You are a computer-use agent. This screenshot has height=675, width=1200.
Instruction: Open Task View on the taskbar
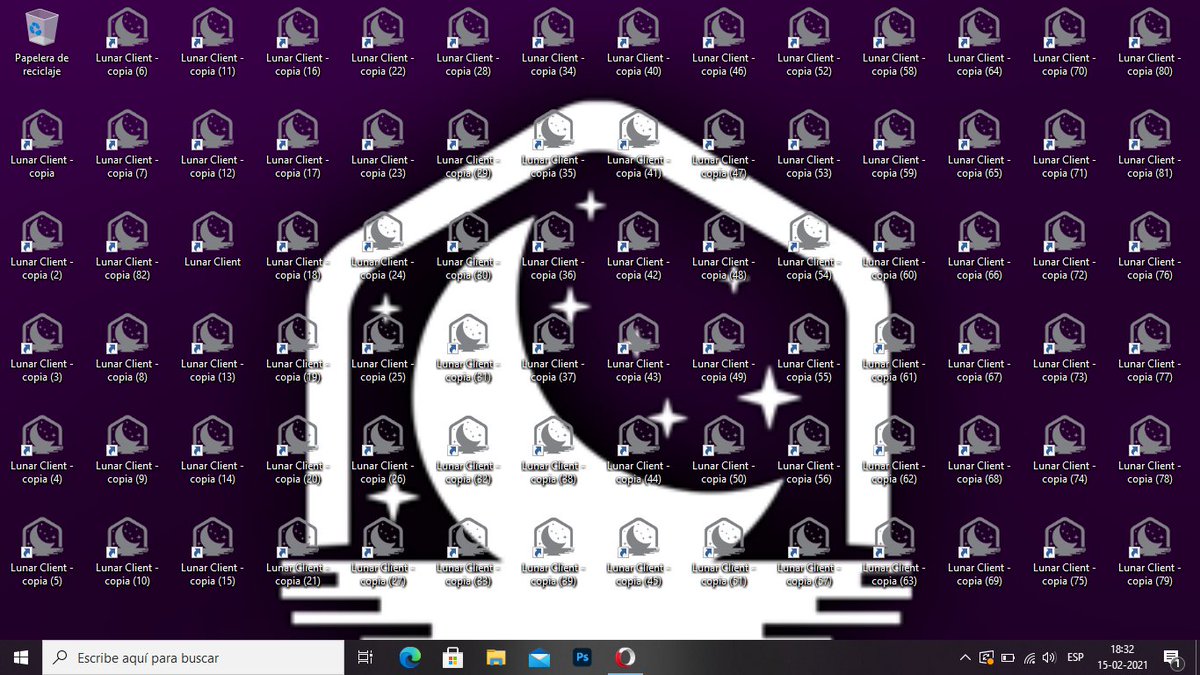(365, 657)
